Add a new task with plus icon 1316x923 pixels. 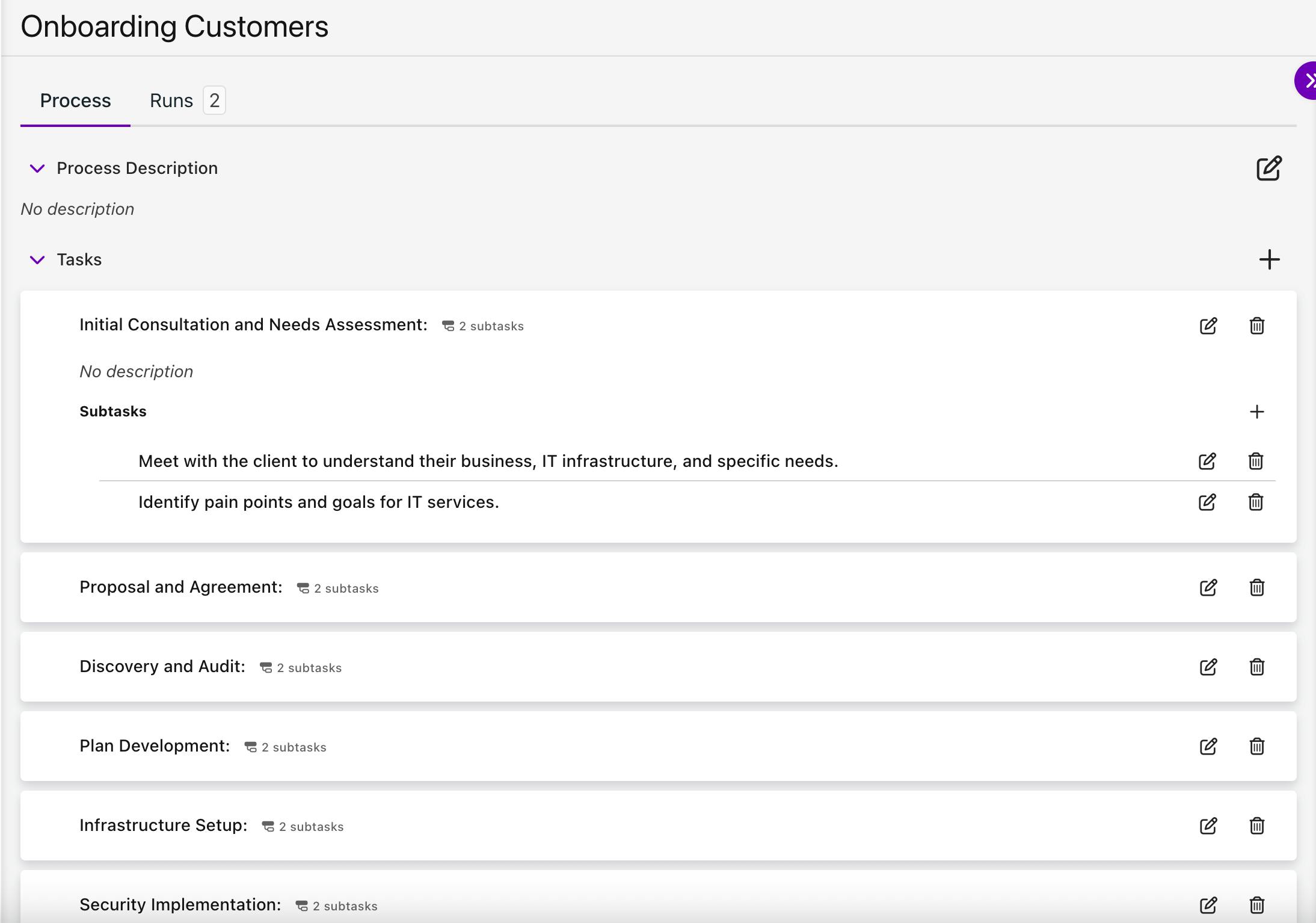(x=1269, y=260)
